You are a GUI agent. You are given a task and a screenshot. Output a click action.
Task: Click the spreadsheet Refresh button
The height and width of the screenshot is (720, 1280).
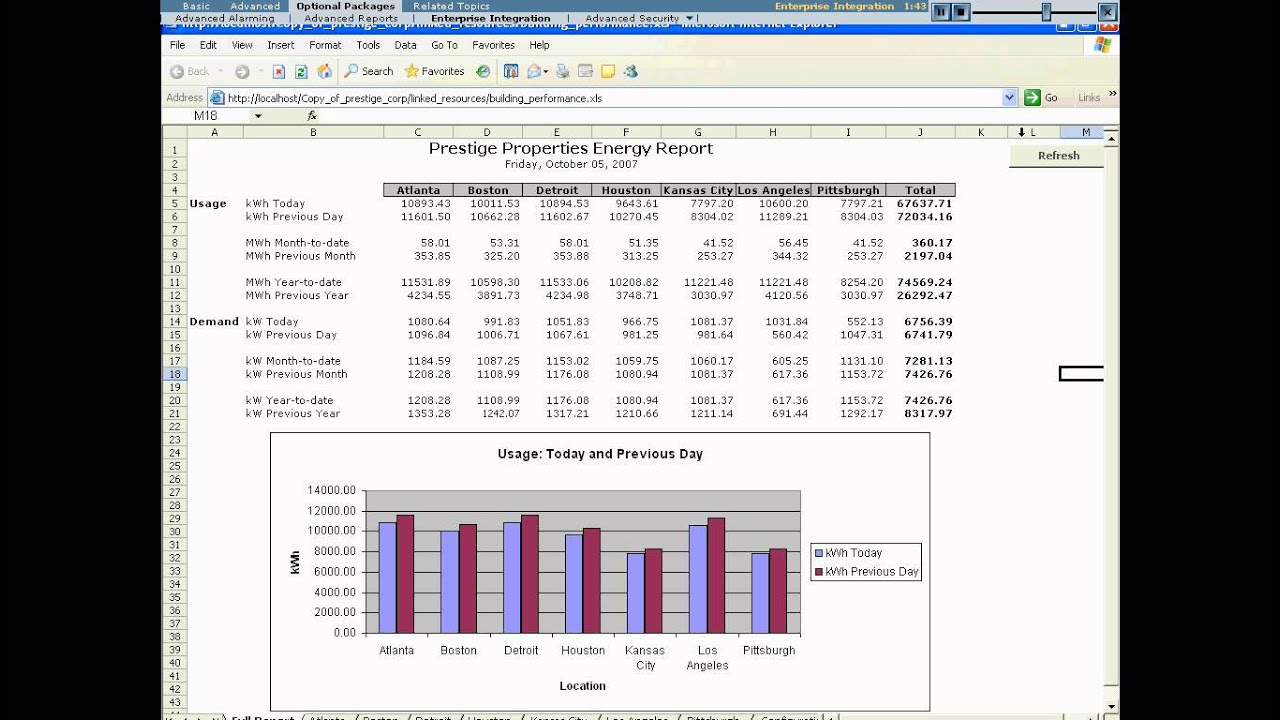coord(1058,156)
